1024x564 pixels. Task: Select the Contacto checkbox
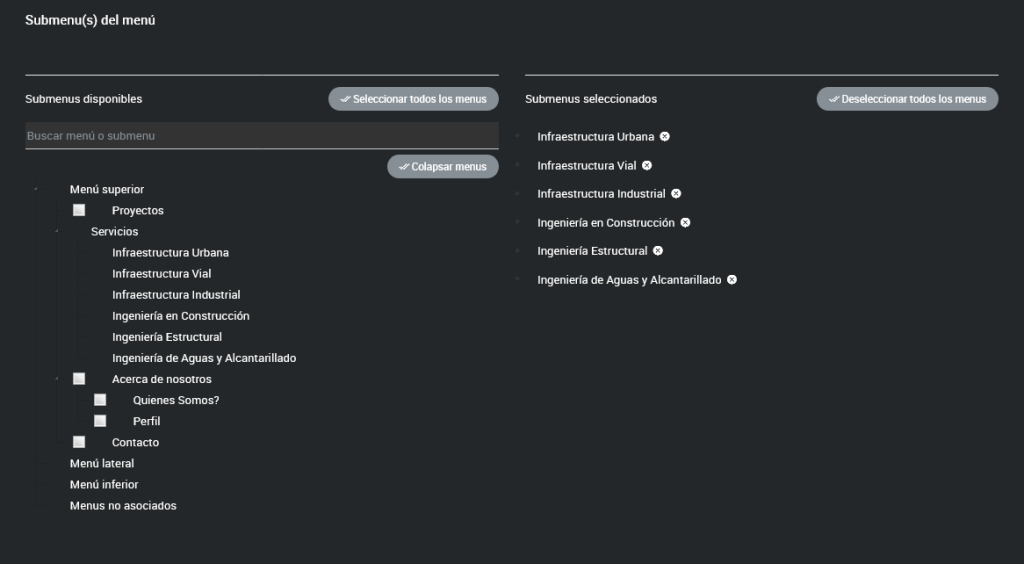79,442
